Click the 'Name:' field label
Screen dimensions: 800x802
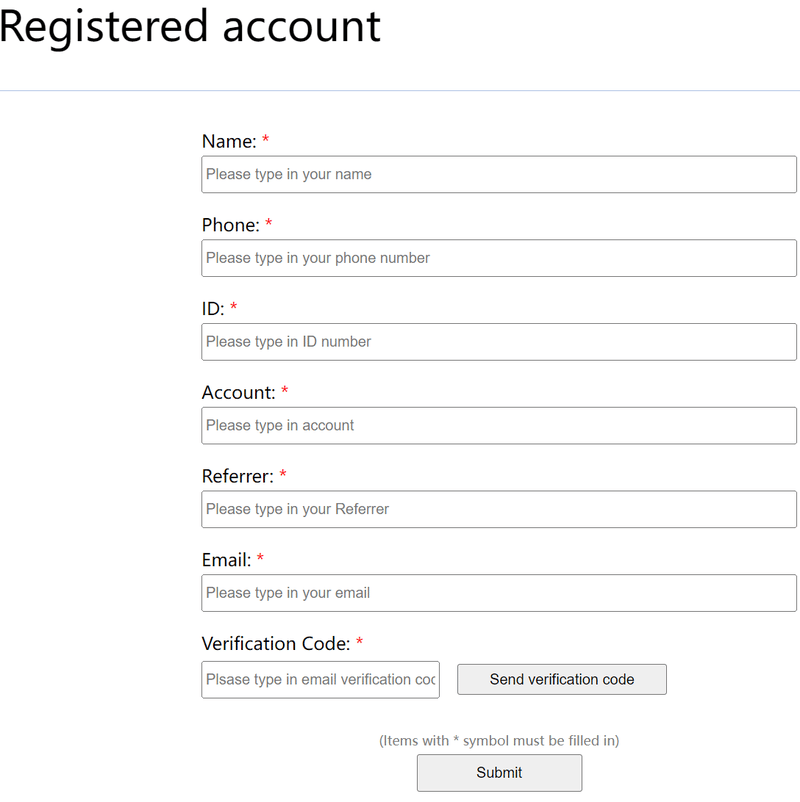click(229, 142)
